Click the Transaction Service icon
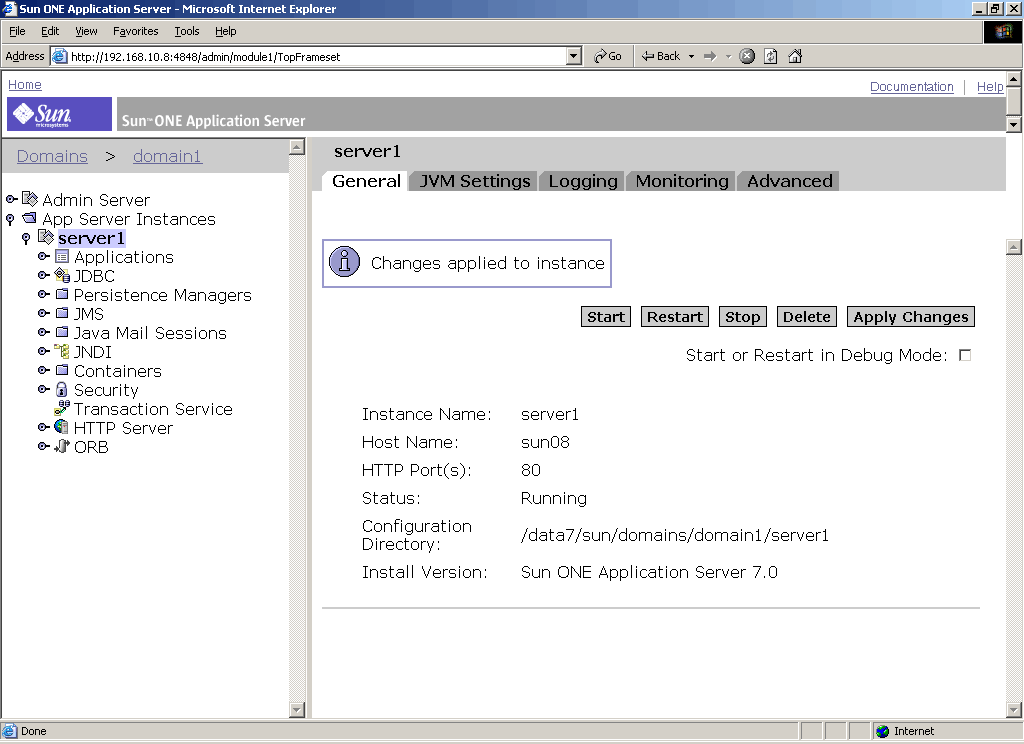 (62, 408)
